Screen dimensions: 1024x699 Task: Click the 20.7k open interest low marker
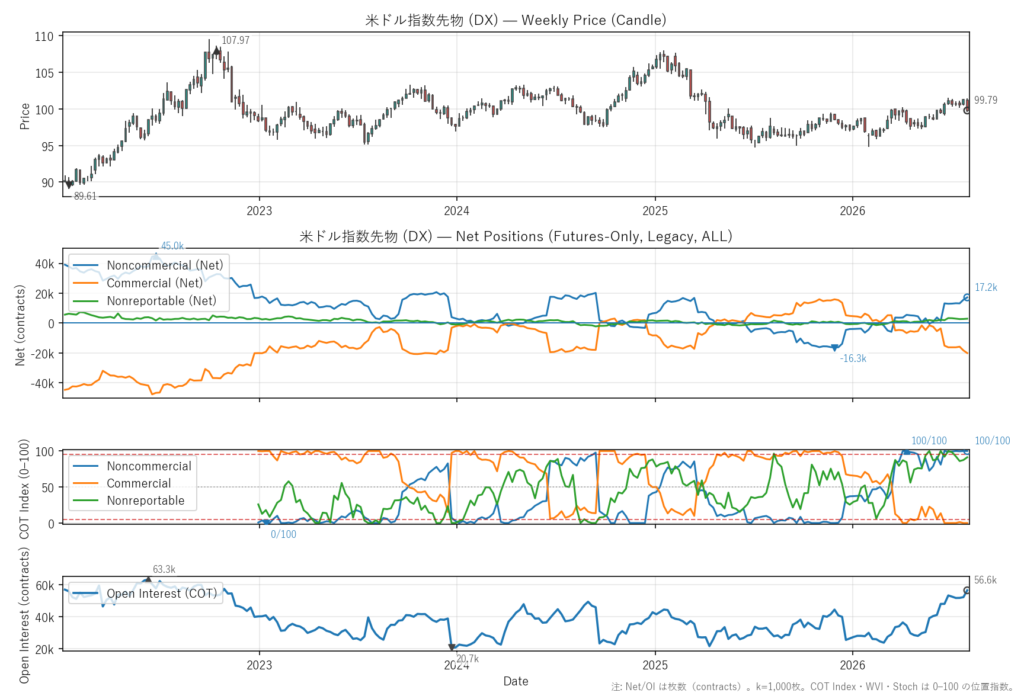click(451, 647)
